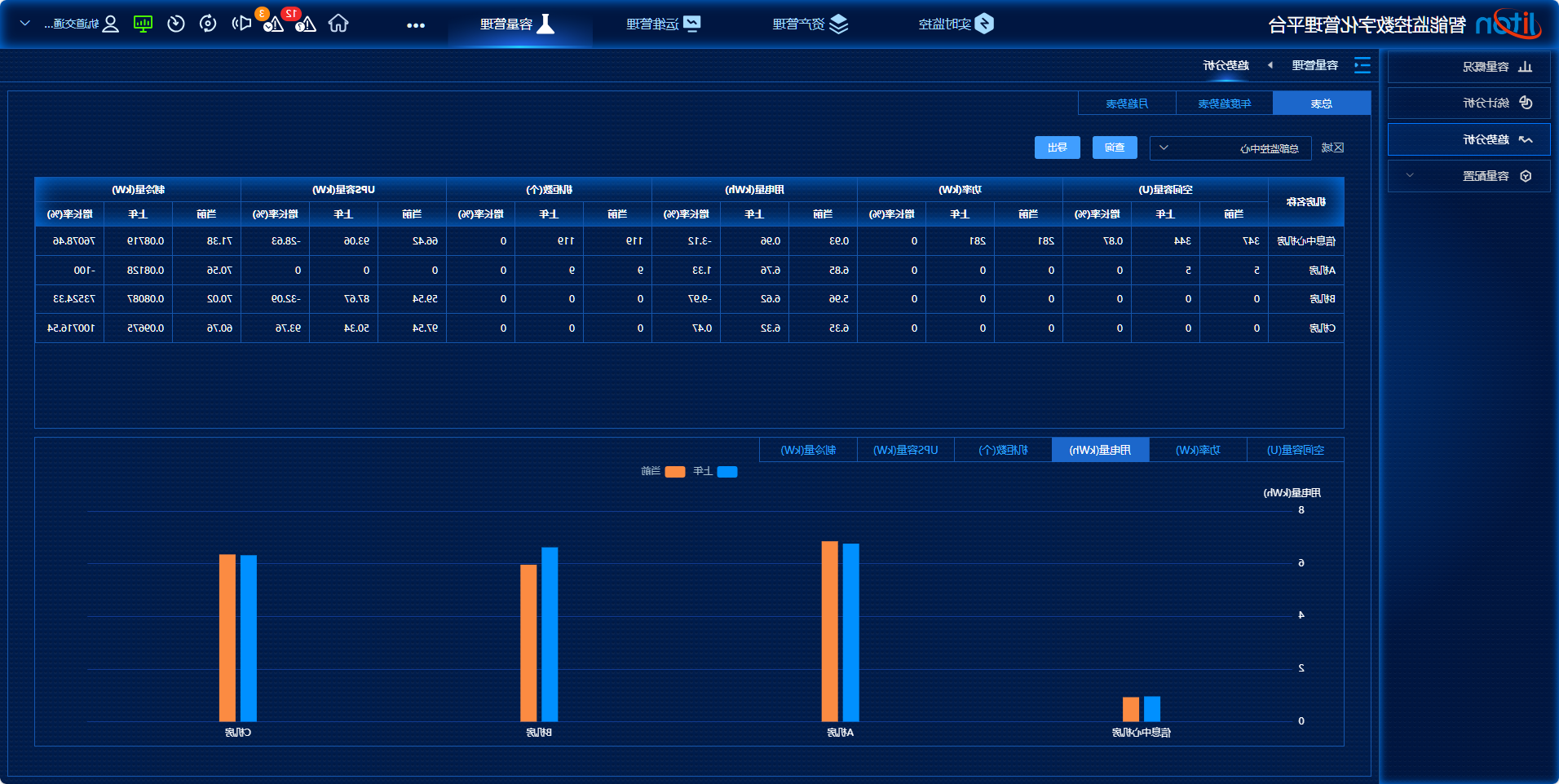Click the sidebar collapse menu icon
This screenshot has width=1559, height=784.
pos(1362,65)
